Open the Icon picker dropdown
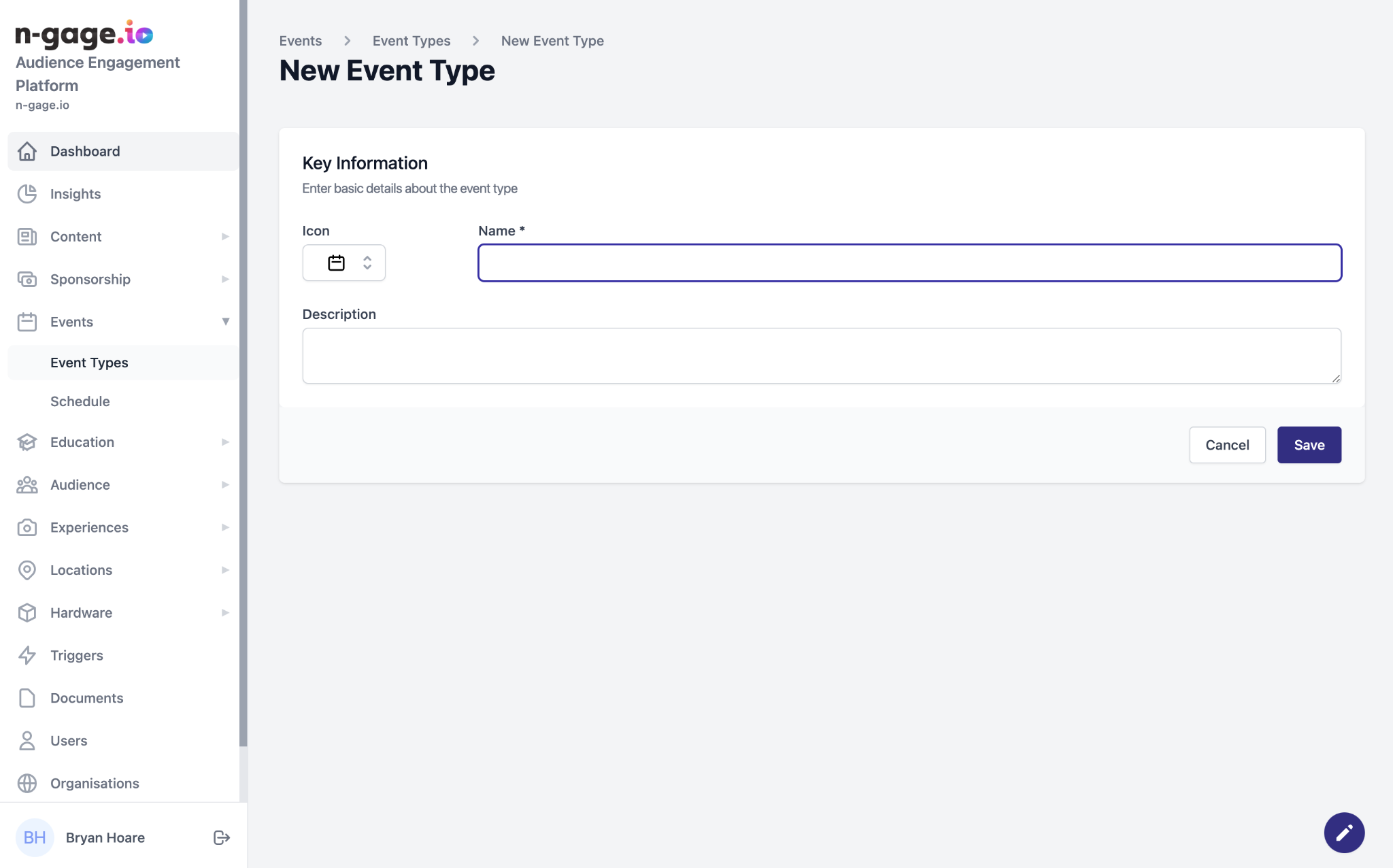 point(344,263)
